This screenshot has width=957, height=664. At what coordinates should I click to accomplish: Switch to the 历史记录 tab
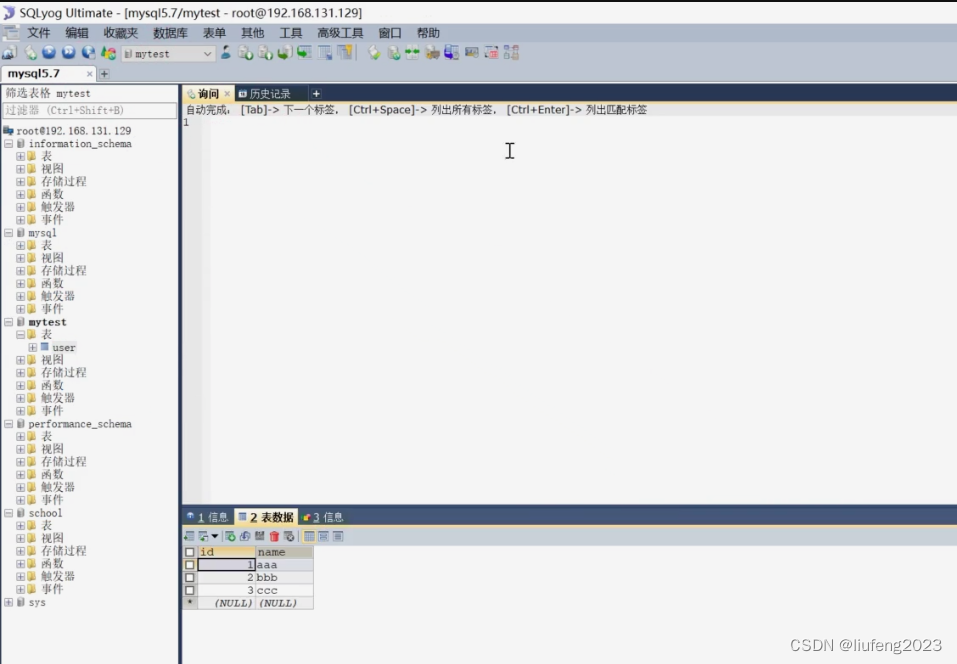coord(264,94)
